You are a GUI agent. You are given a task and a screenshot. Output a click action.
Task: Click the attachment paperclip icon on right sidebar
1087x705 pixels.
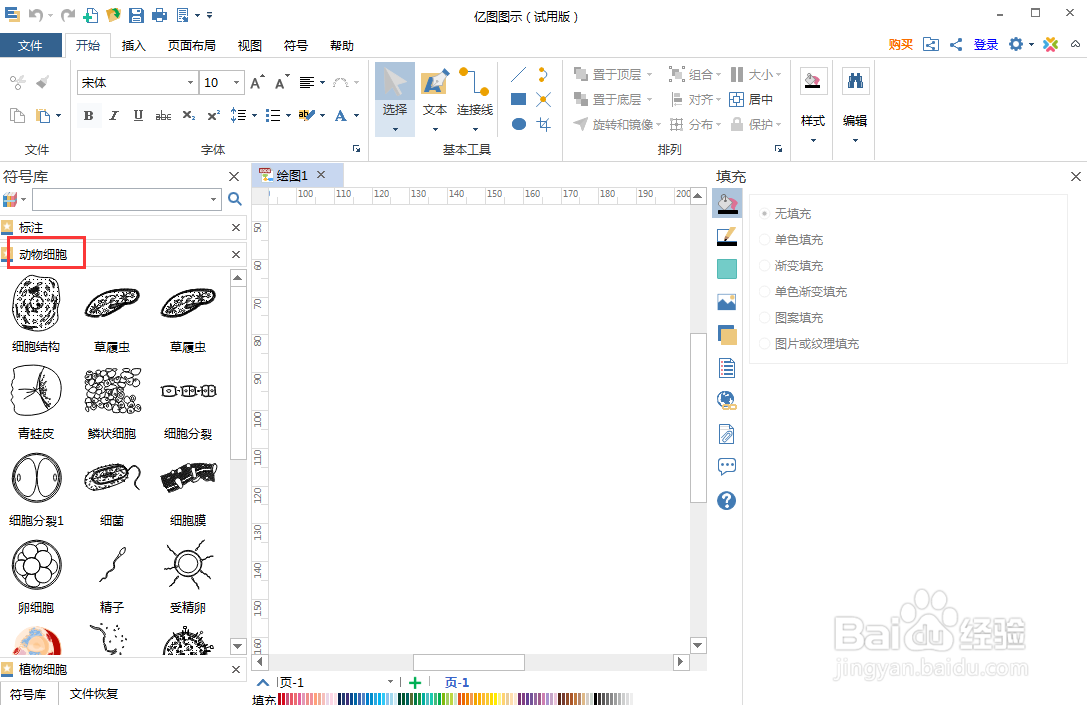727,433
